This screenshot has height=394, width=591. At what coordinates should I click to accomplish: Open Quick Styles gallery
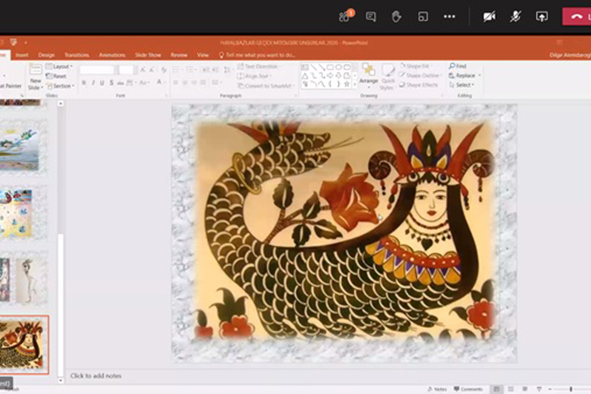(x=388, y=77)
